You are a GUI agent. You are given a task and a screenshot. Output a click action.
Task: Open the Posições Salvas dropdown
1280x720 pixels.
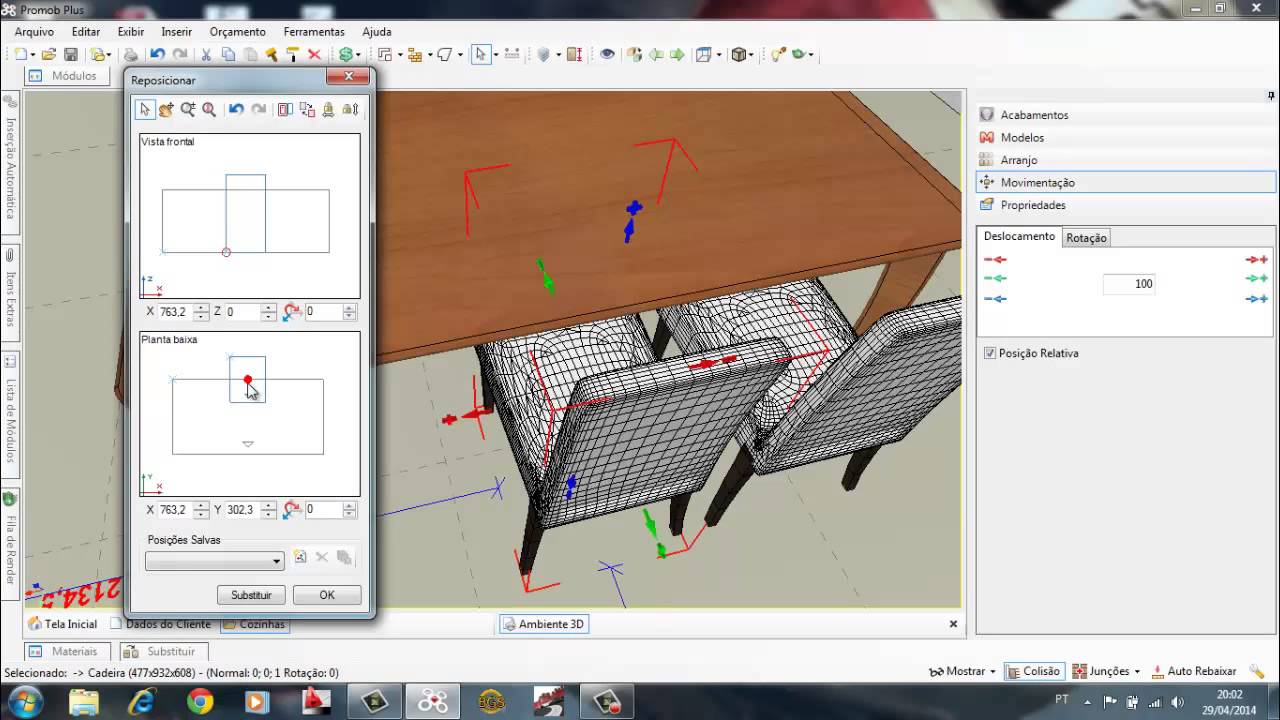click(x=215, y=561)
